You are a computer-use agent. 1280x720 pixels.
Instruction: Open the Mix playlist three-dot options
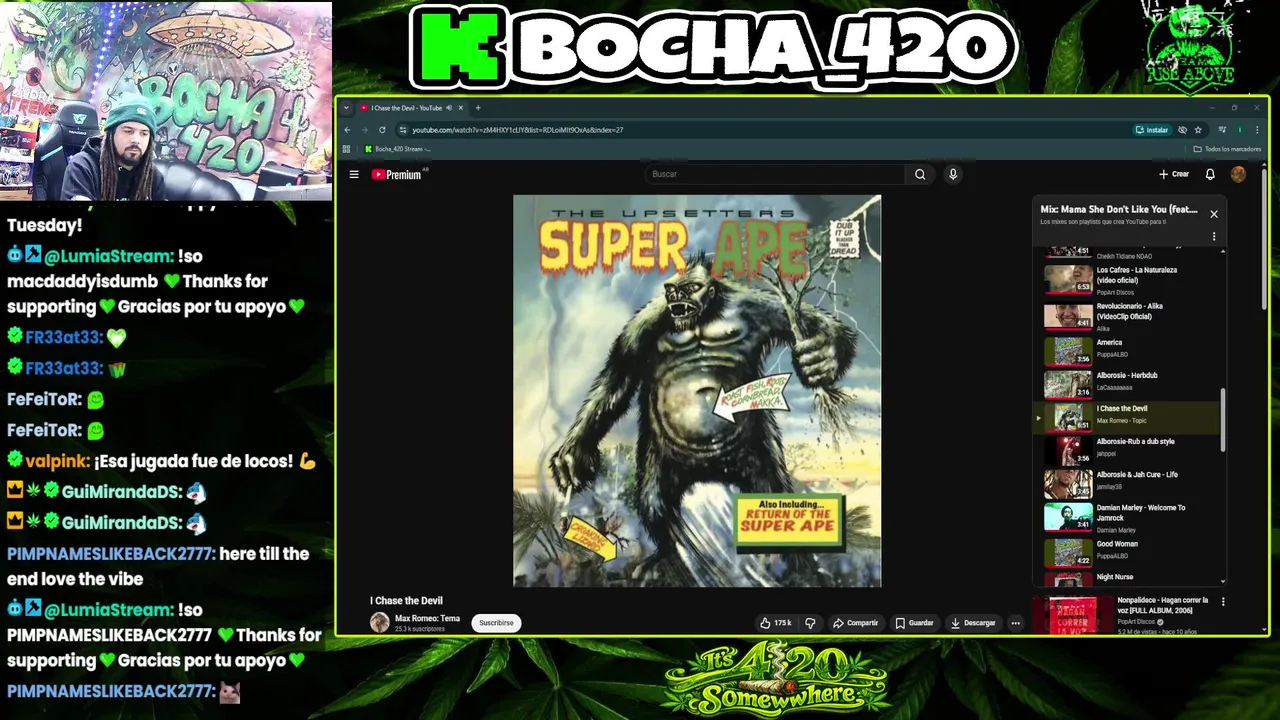(1214, 237)
